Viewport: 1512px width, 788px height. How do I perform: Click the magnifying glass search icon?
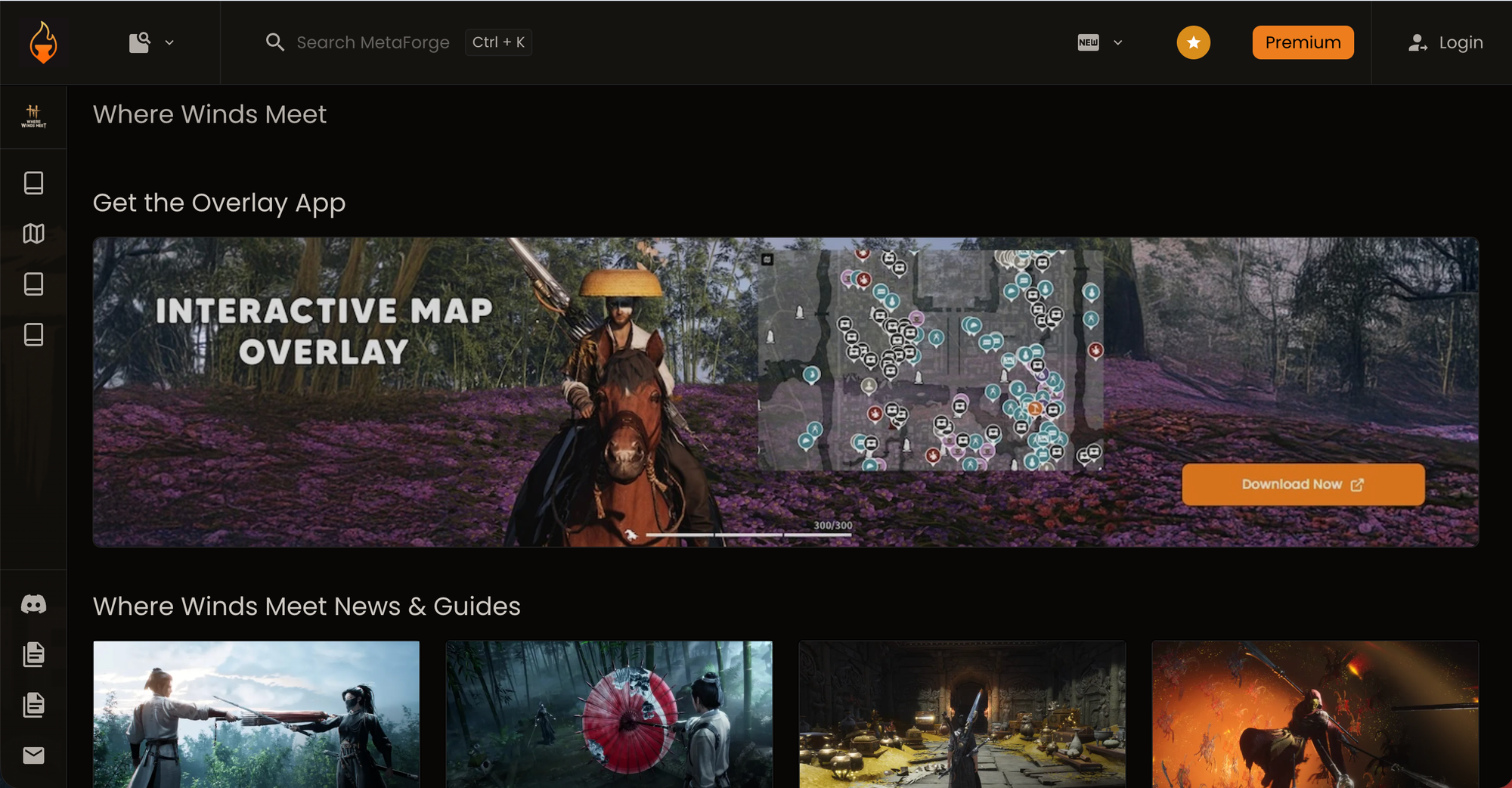coord(275,42)
